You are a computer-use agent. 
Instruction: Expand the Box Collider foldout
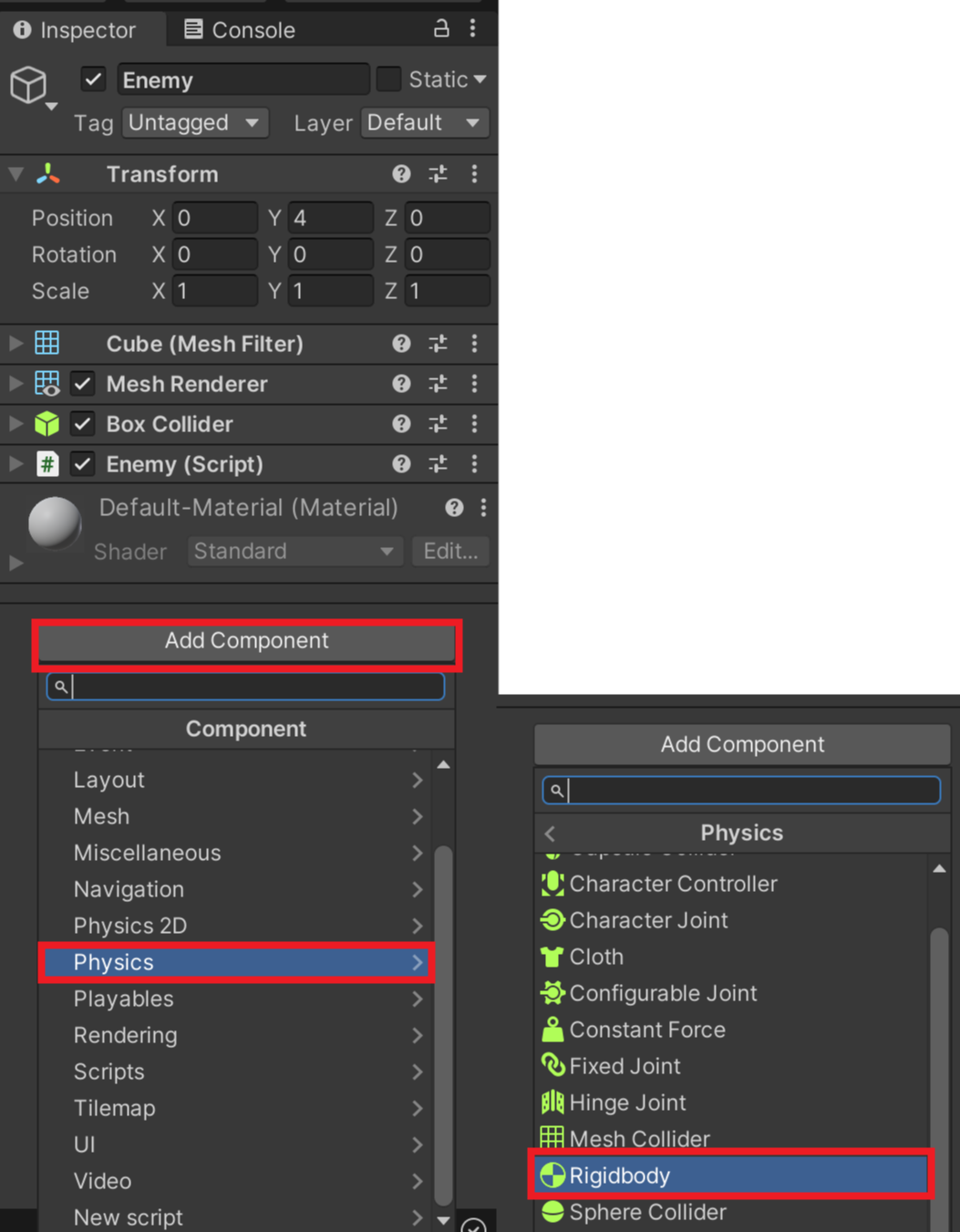point(15,423)
